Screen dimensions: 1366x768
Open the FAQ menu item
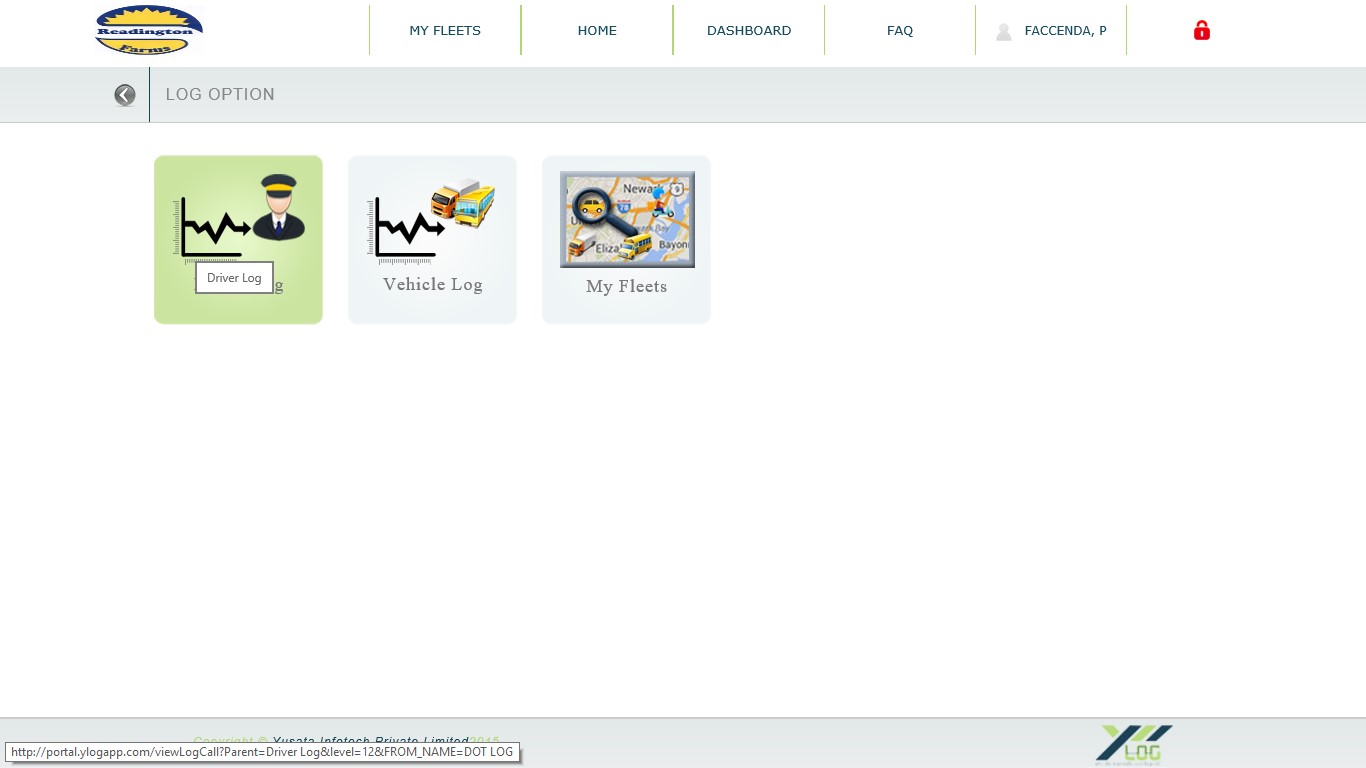pos(900,30)
